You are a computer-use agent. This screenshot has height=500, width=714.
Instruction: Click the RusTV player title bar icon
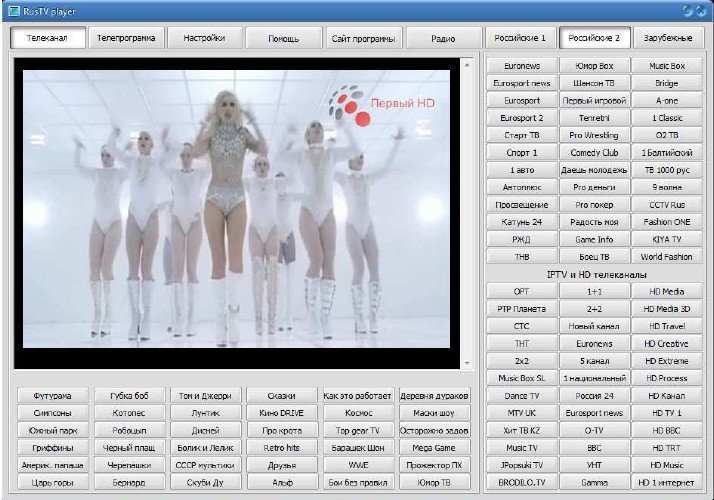[x=13, y=10]
